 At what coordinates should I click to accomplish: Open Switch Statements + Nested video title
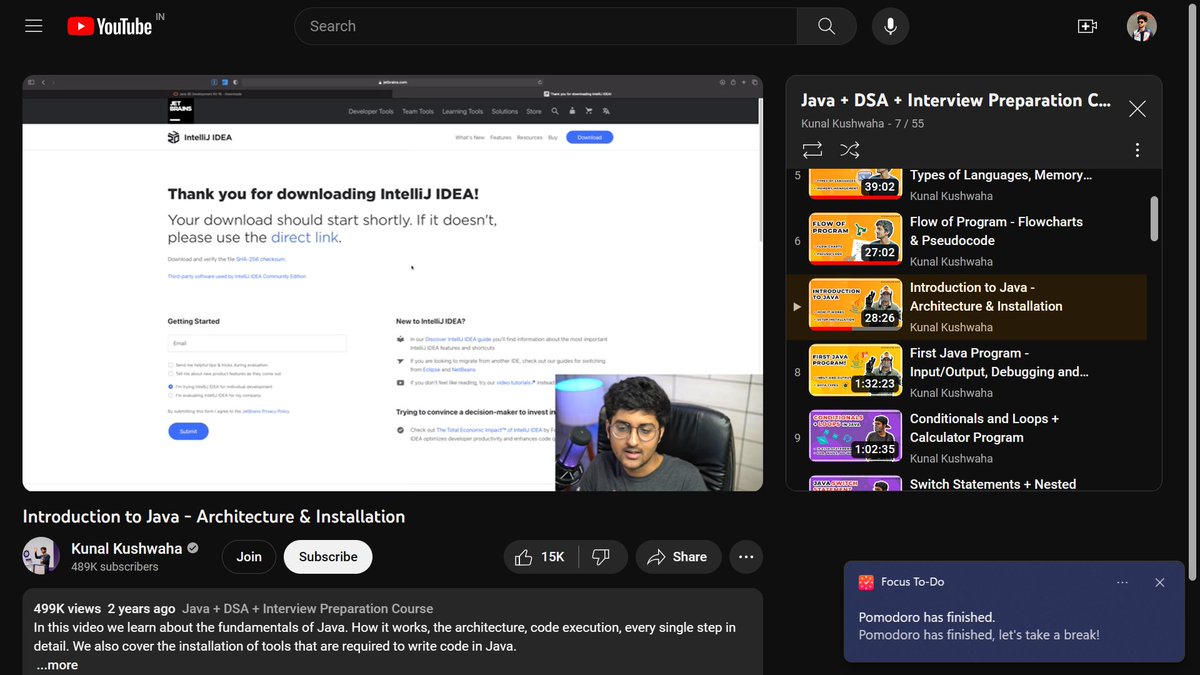(993, 484)
